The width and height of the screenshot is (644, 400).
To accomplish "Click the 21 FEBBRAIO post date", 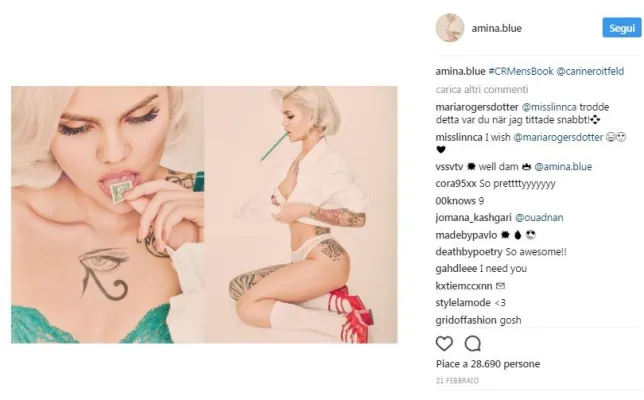I will click(x=457, y=381).
